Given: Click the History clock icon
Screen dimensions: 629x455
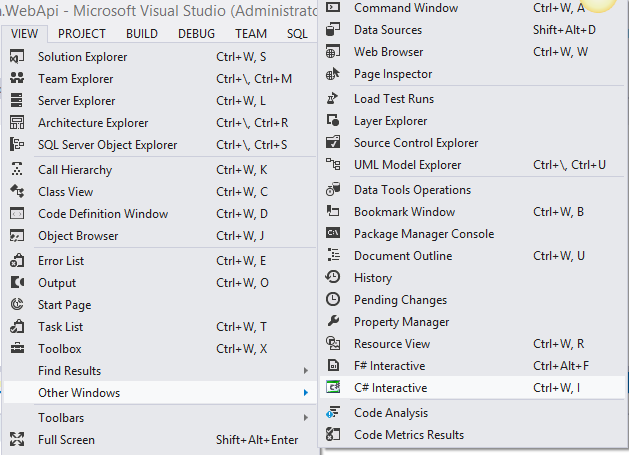Looking at the screenshot, I should [x=333, y=277].
